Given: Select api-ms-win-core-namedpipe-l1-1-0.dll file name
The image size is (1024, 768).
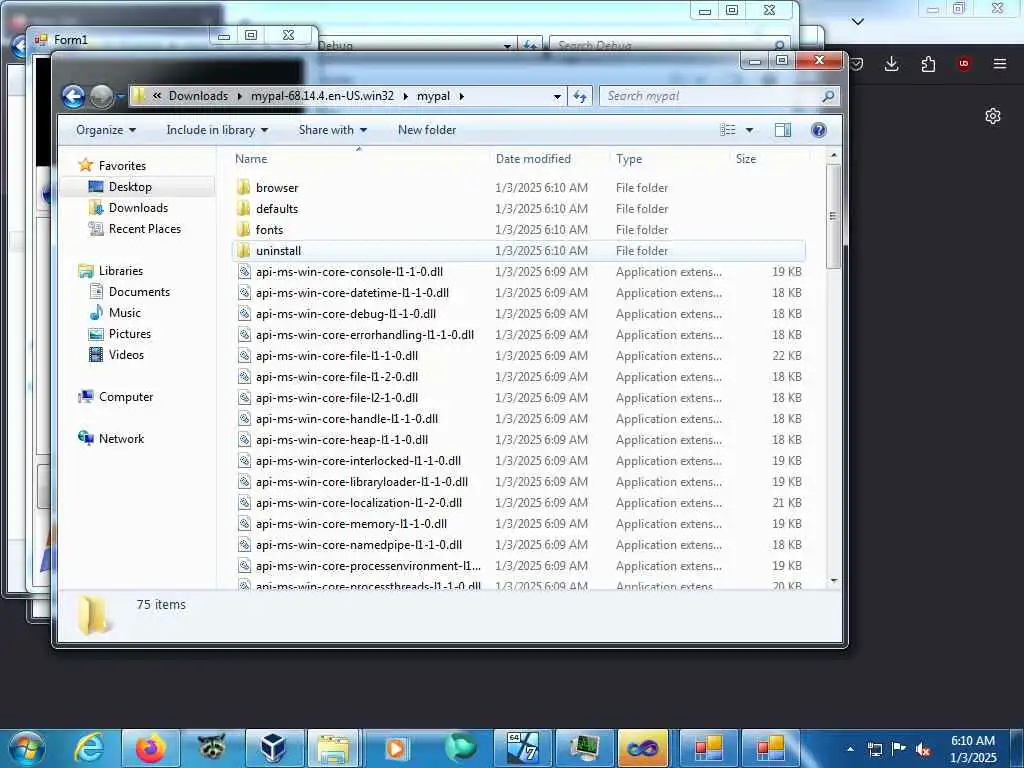Looking at the screenshot, I should point(359,545).
